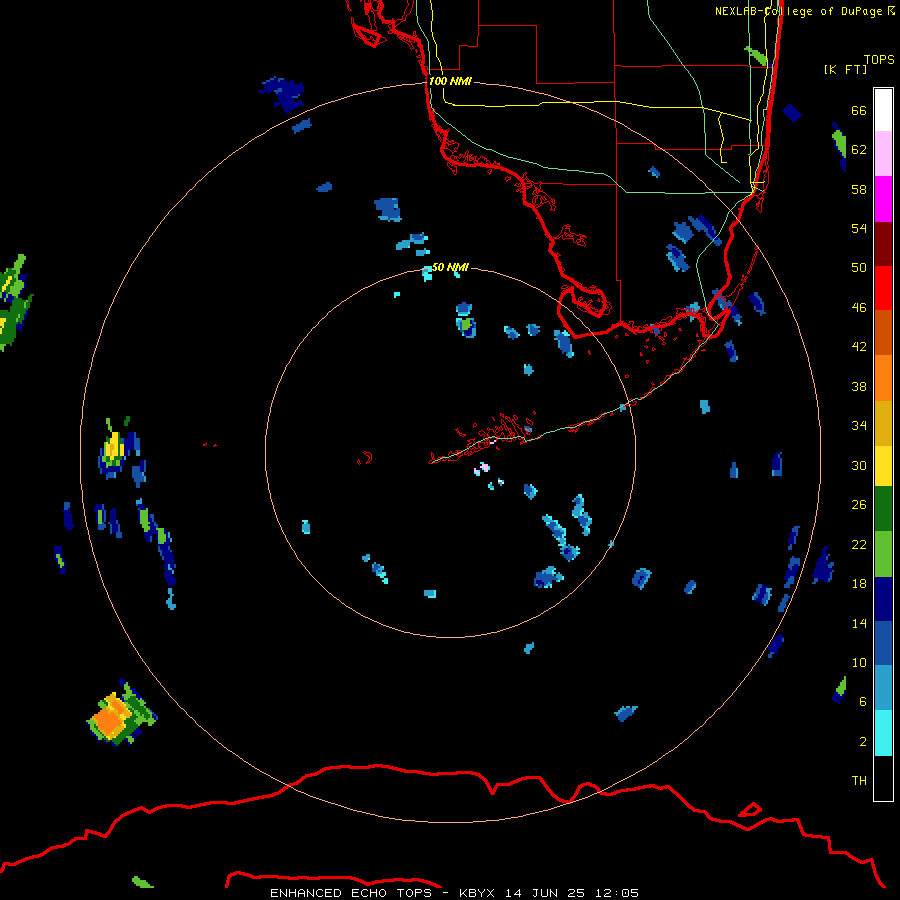Click the black TH swatch at the legend bottom
Viewport: 900px width, 900px height.
click(x=883, y=778)
